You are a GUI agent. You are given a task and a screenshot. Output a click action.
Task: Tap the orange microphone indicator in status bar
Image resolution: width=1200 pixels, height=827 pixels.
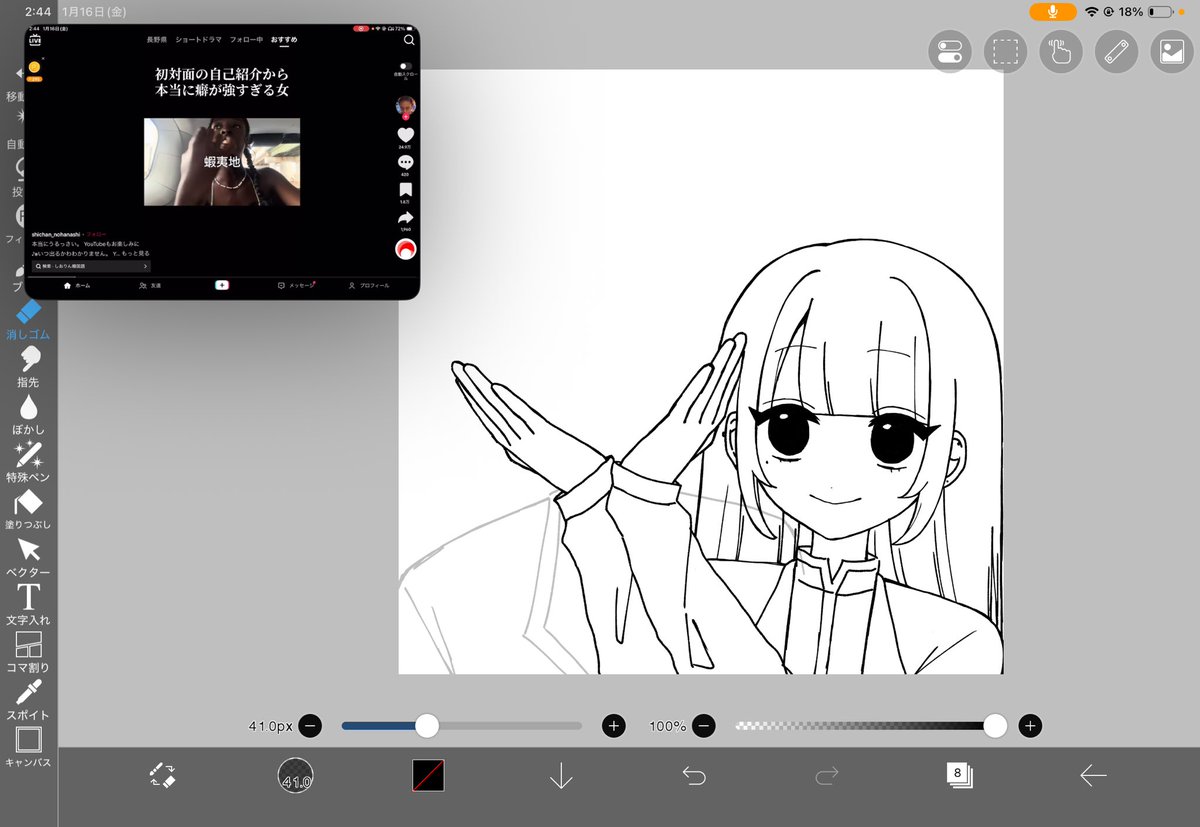click(1053, 11)
